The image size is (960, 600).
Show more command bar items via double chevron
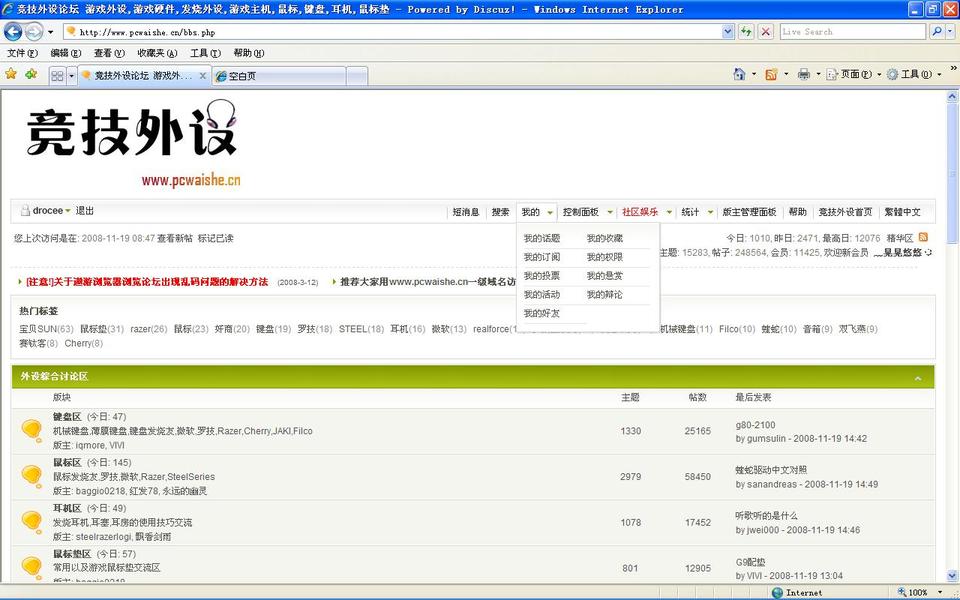point(953,69)
